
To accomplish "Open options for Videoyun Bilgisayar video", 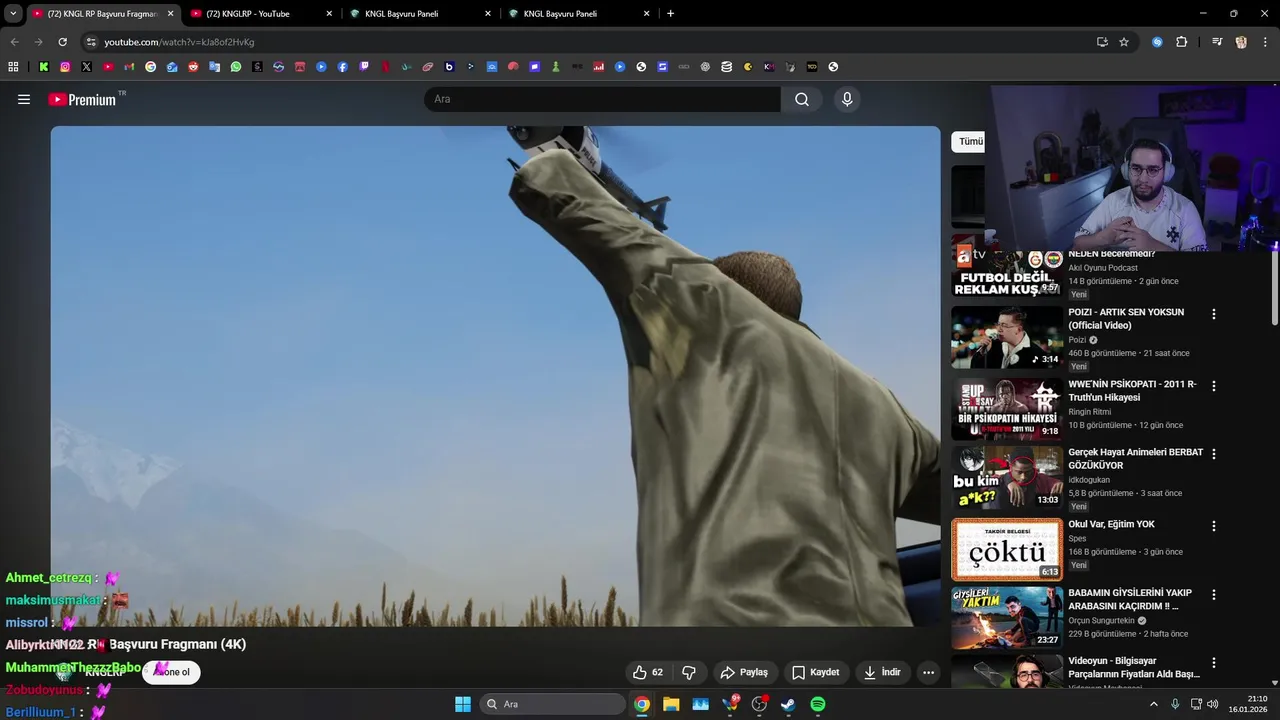I will click(1214, 663).
